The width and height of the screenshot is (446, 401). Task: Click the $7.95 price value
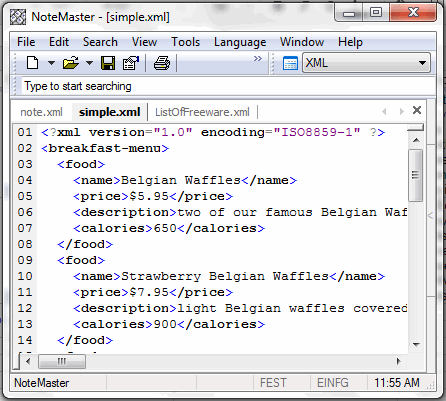click(149, 292)
